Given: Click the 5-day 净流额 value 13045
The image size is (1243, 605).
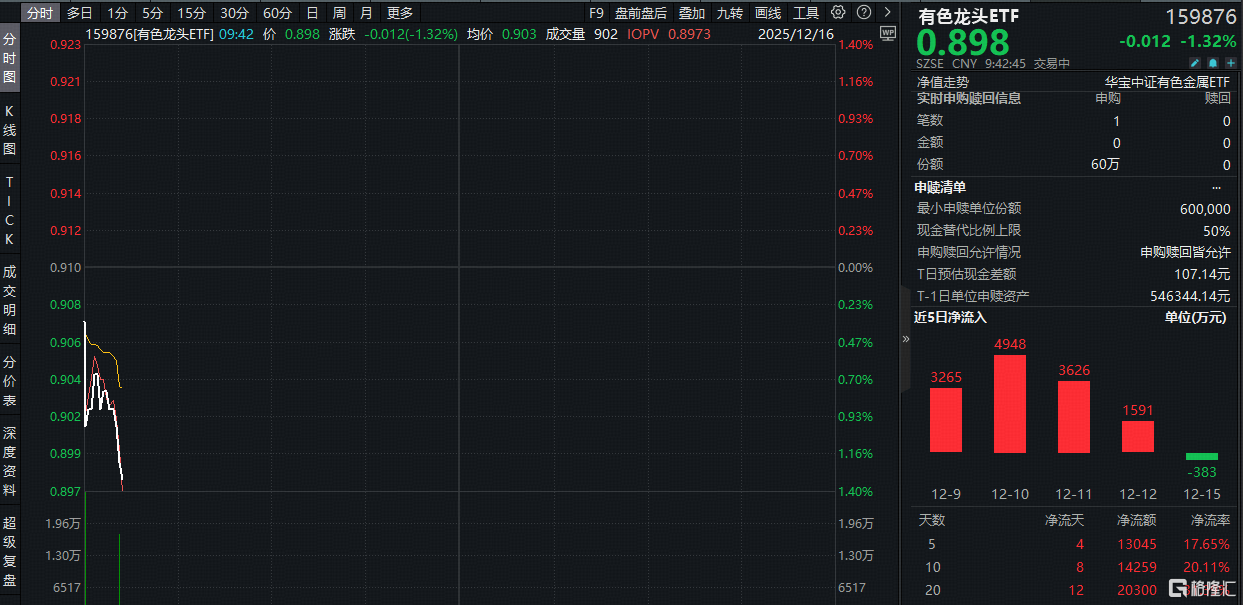Looking at the screenshot, I should coord(1138,544).
